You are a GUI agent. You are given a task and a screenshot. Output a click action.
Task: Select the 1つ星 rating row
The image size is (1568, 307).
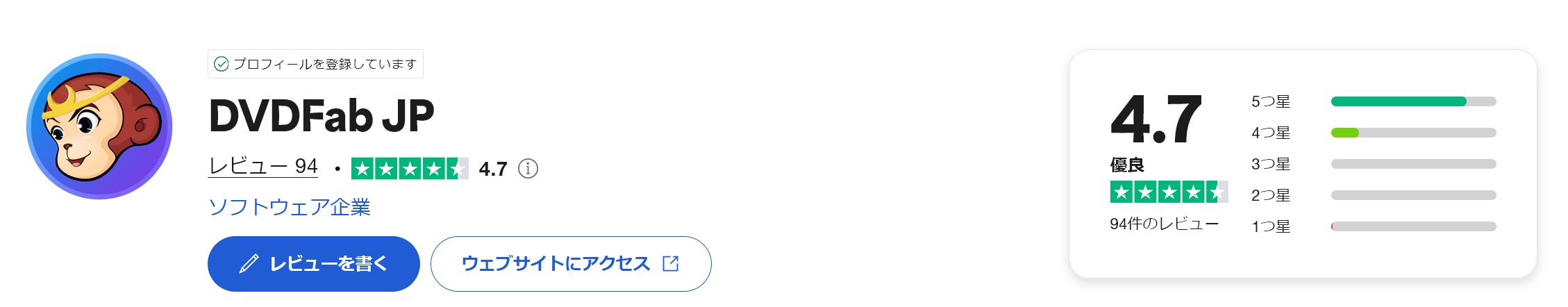[x=1374, y=226]
